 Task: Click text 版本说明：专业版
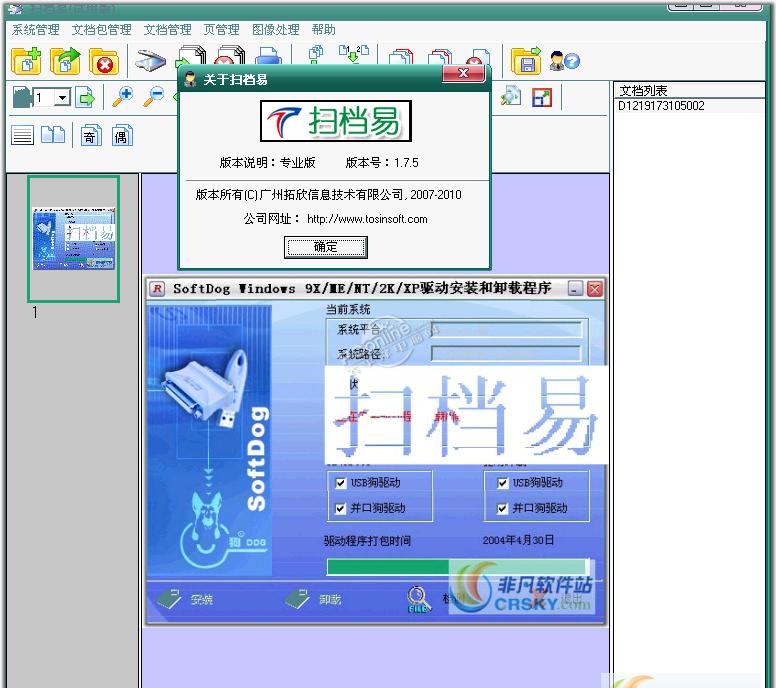(267, 162)
